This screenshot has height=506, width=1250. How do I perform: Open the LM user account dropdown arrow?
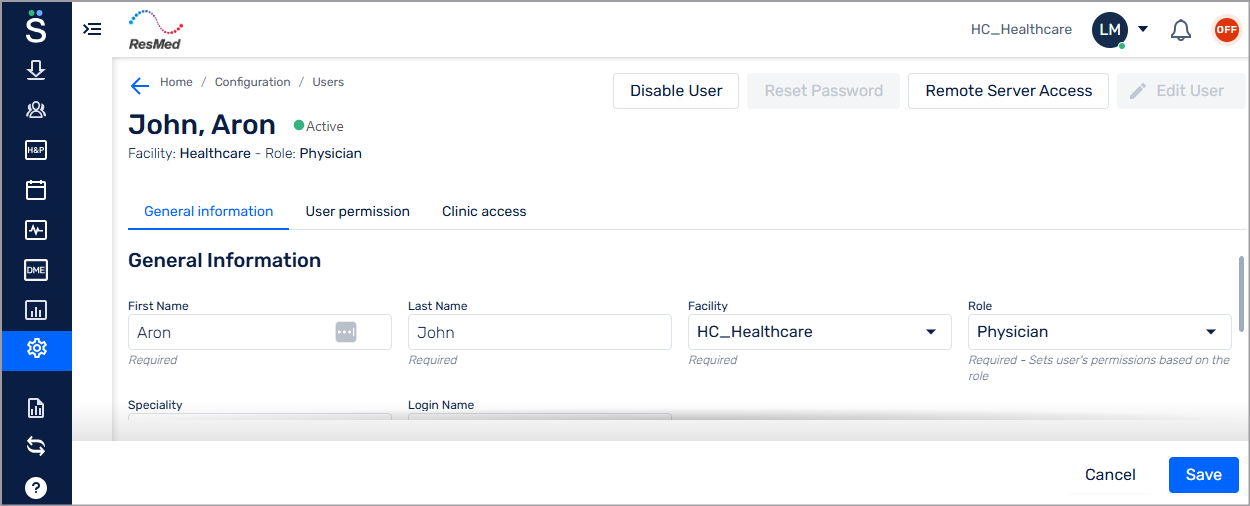pyautogui.click(x=1143, y=29)
